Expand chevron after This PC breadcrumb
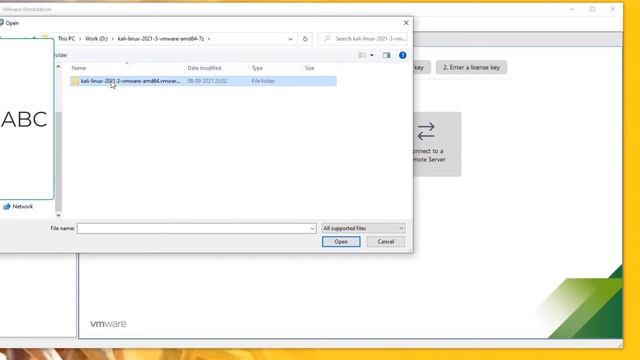Image resolution: width=640 pixels, height=360 pixels. point(80,39)
